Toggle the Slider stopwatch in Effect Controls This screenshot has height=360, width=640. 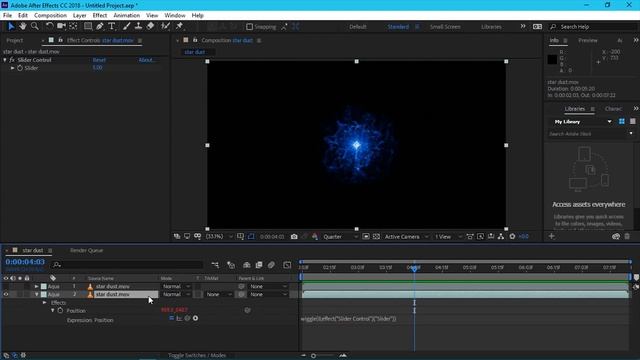click(20, 68)
